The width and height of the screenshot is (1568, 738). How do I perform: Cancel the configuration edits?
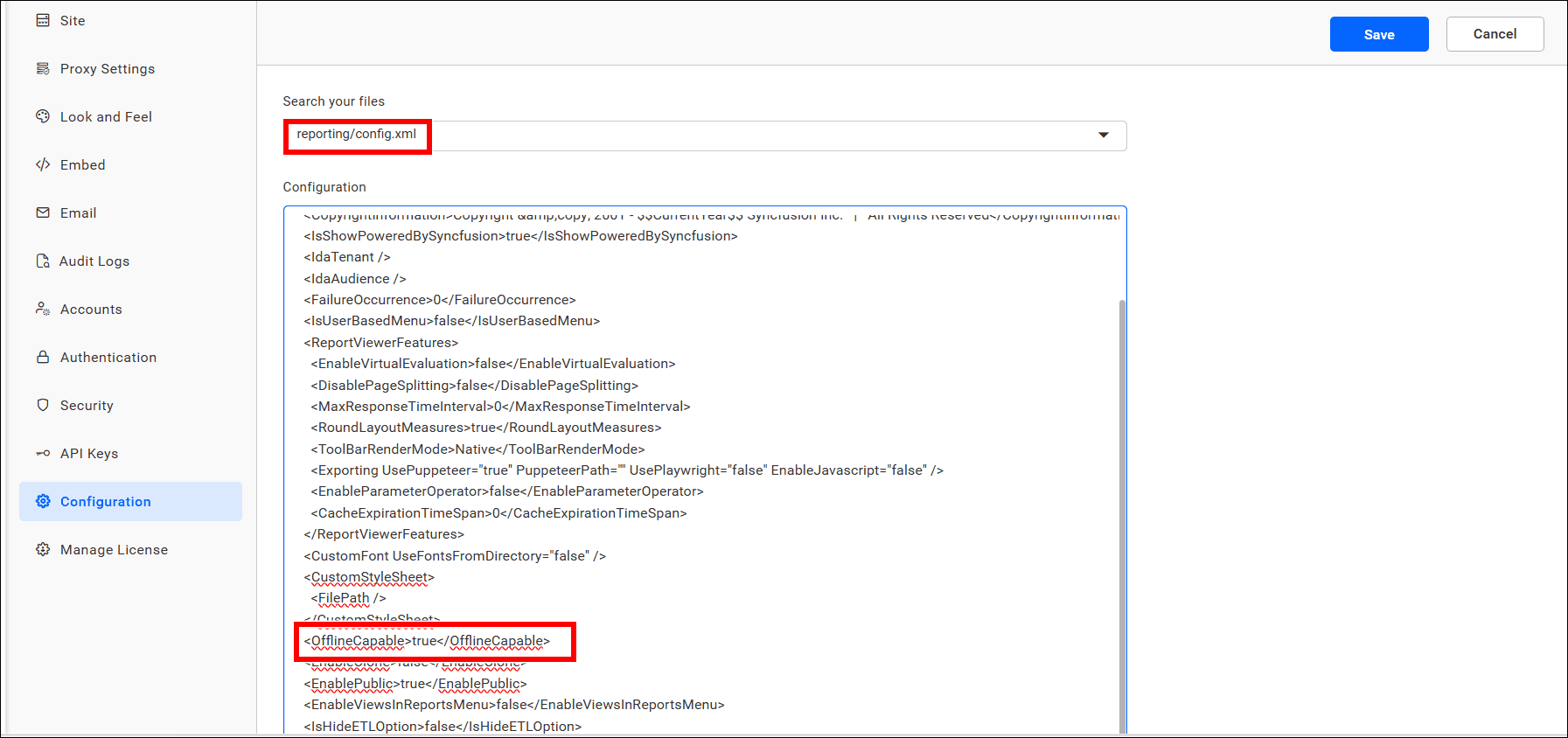[1494, 34]
